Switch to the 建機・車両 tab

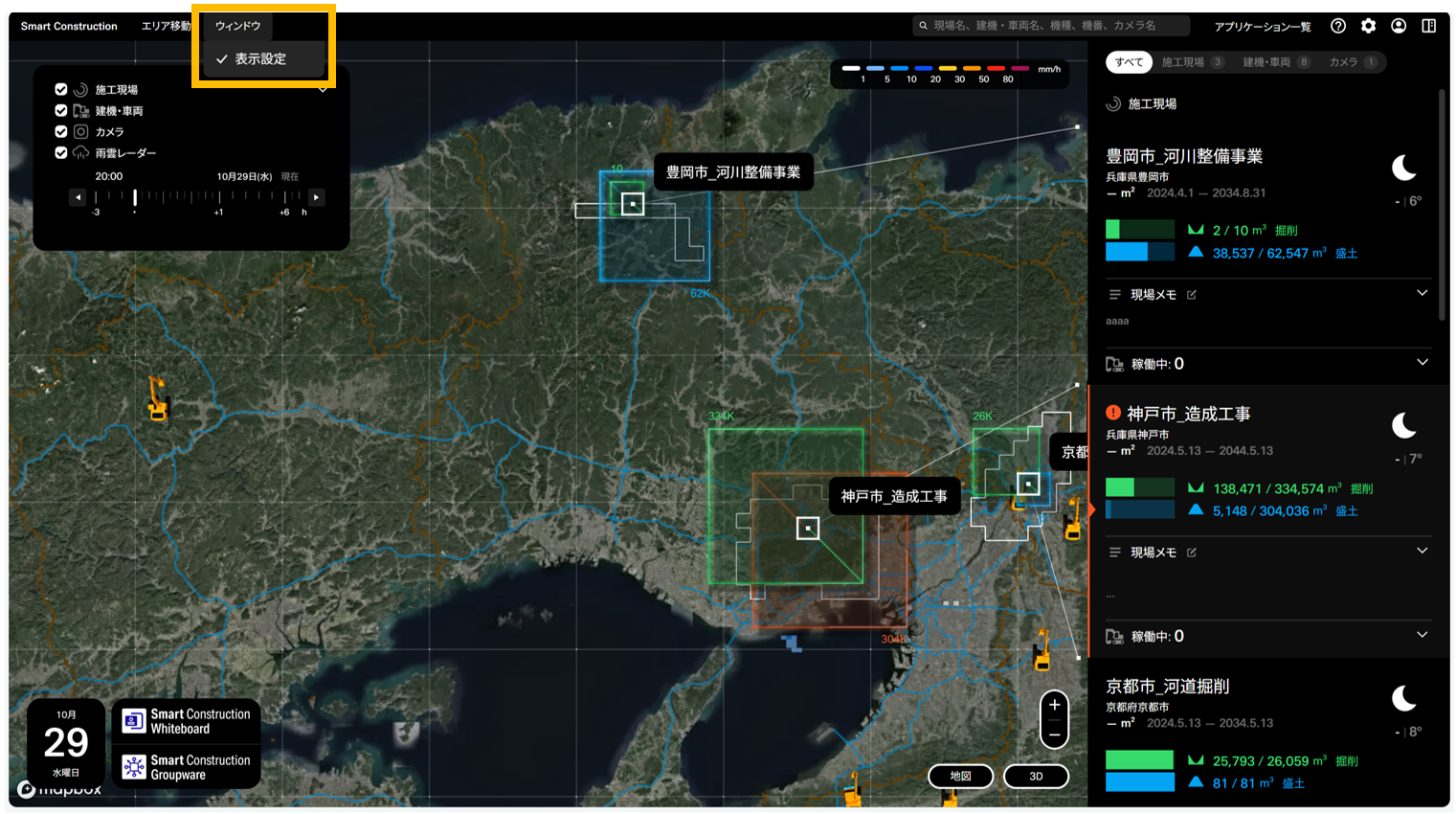coord(1274,62)
